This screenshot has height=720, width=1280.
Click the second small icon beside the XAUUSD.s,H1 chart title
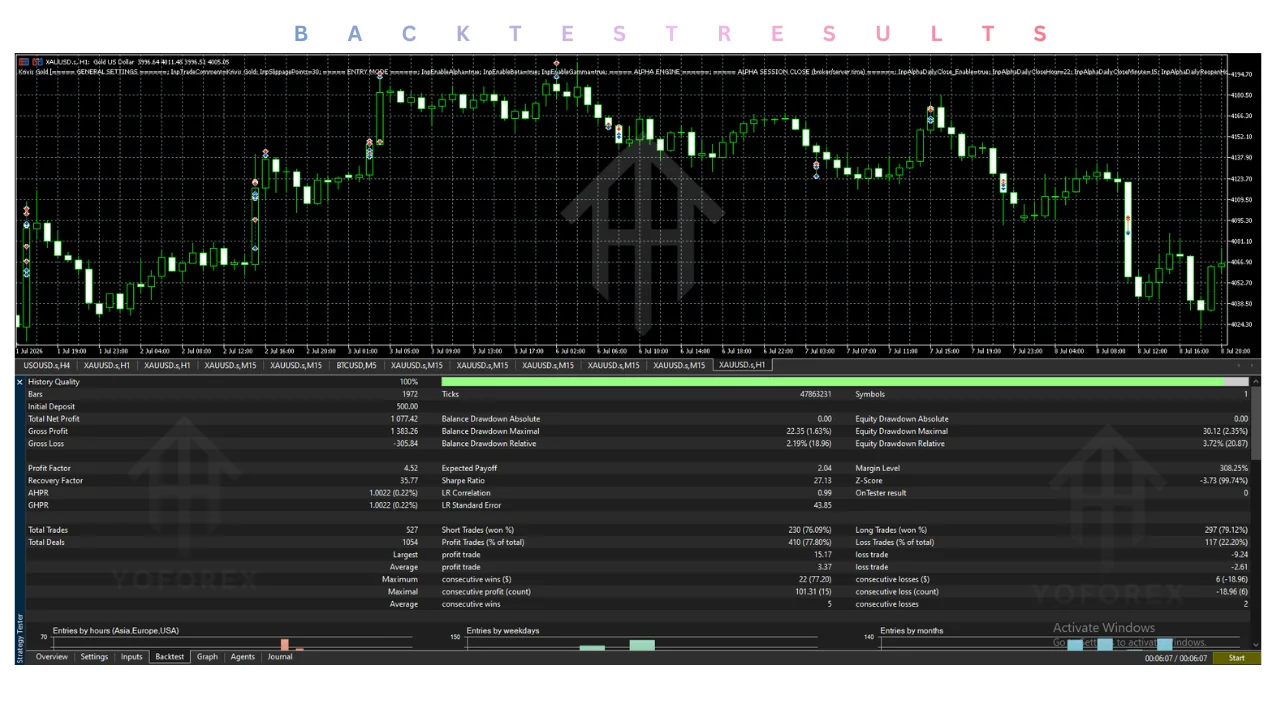click(37, 62)
